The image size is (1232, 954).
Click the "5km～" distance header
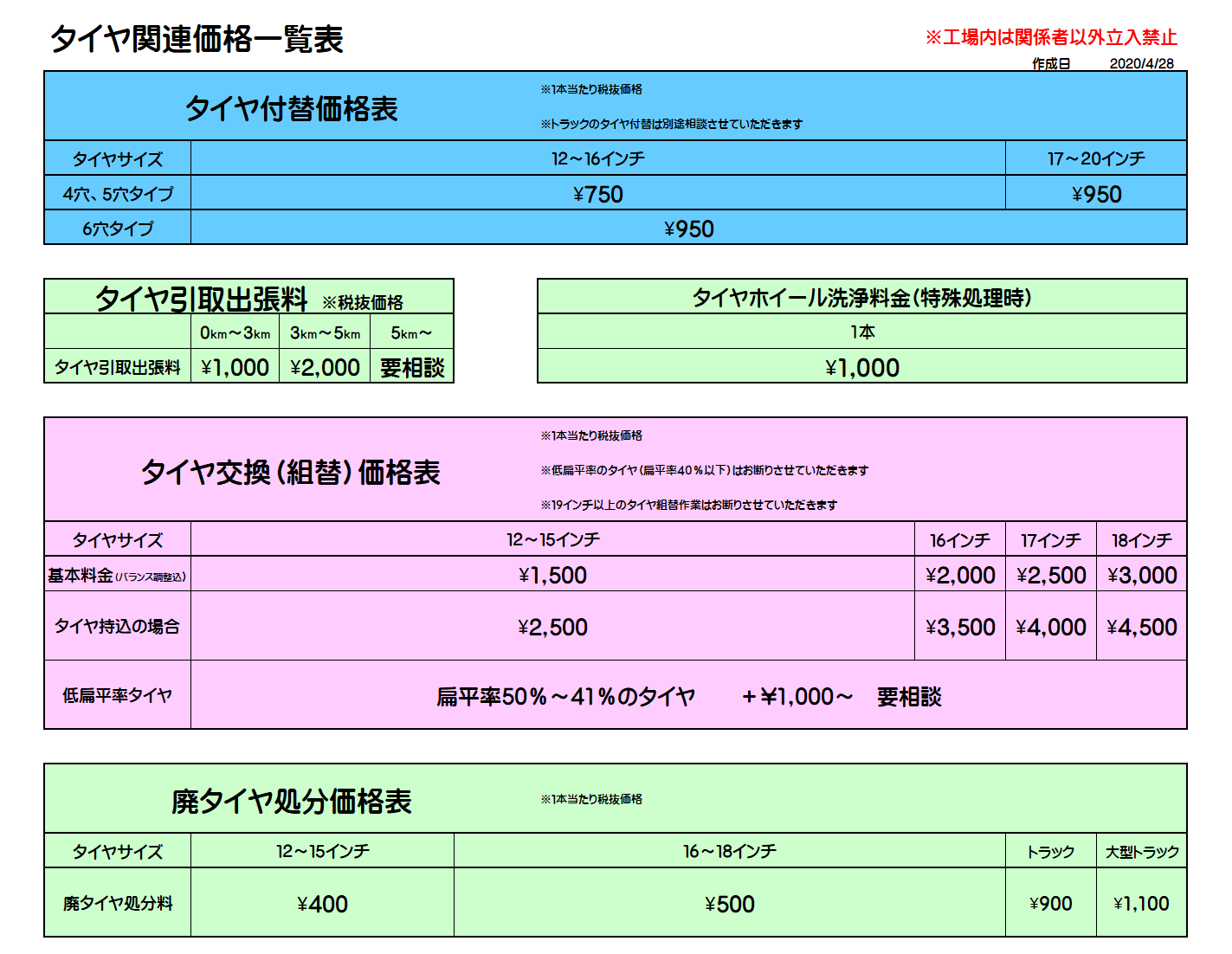tap(412, 333)
